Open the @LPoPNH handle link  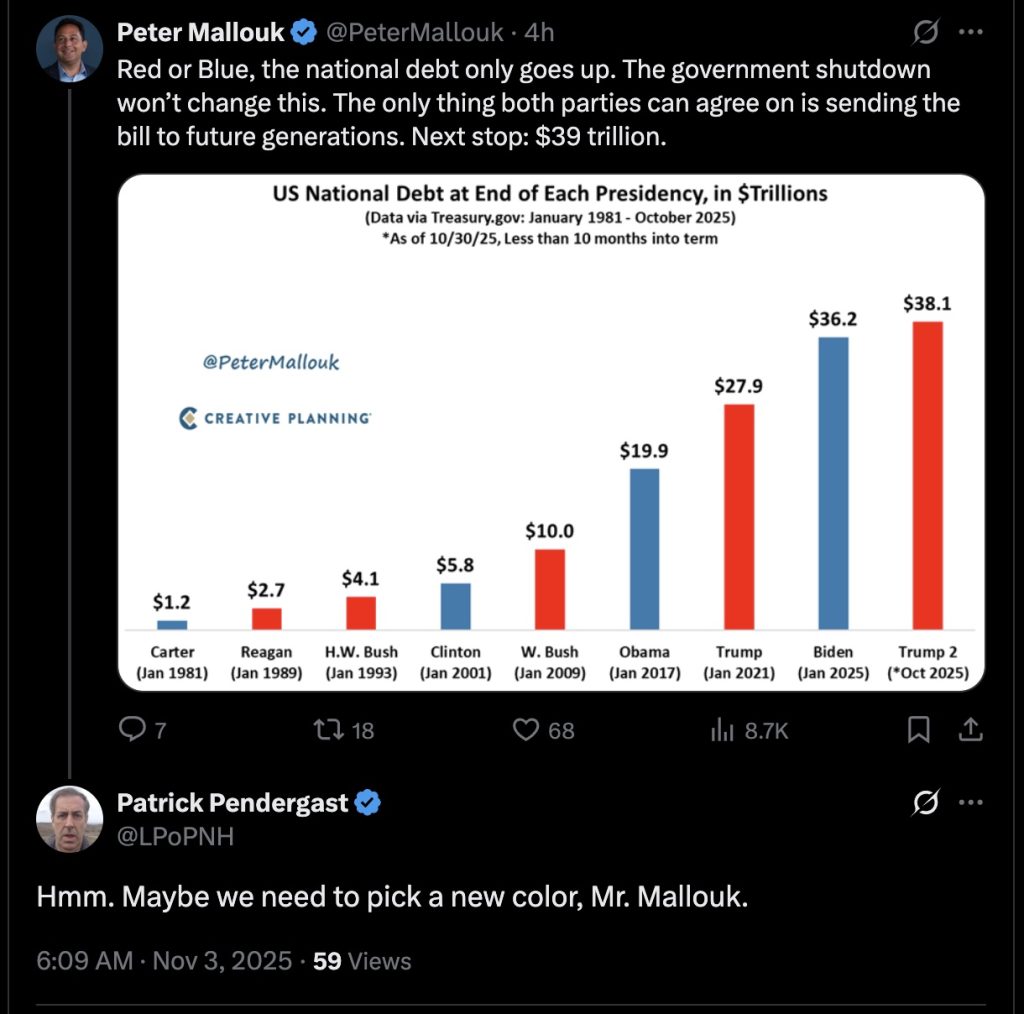coord(175,836)
